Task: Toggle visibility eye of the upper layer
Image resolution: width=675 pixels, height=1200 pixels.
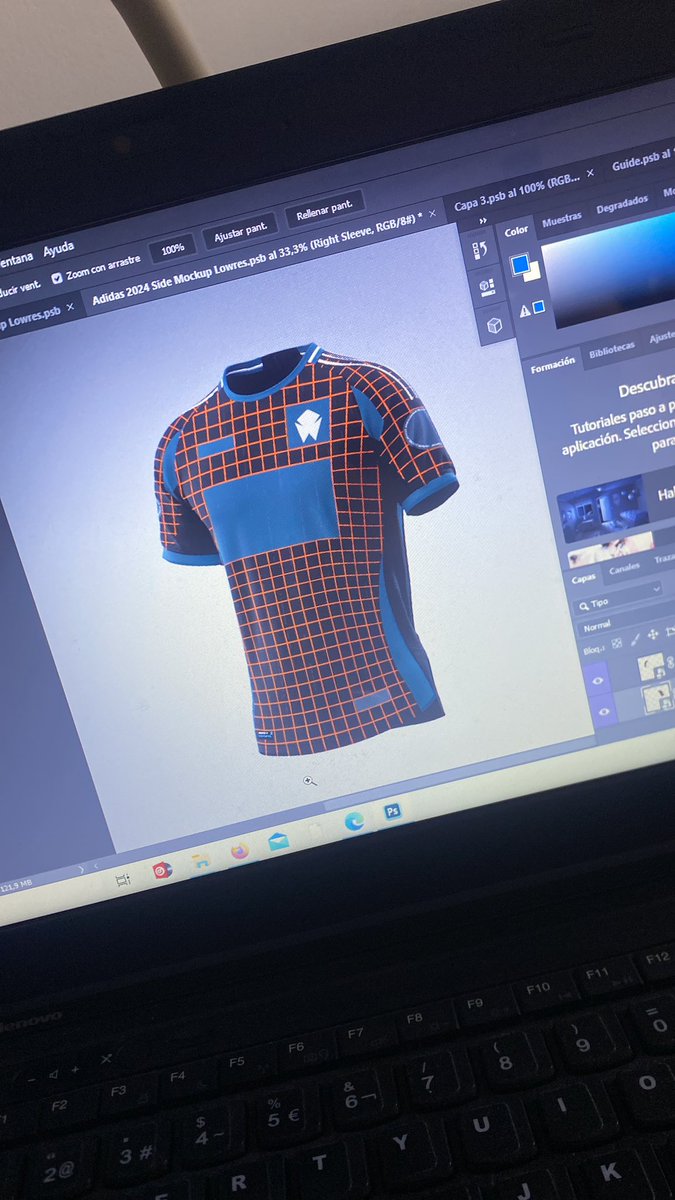Action: (x=598, y=679)
